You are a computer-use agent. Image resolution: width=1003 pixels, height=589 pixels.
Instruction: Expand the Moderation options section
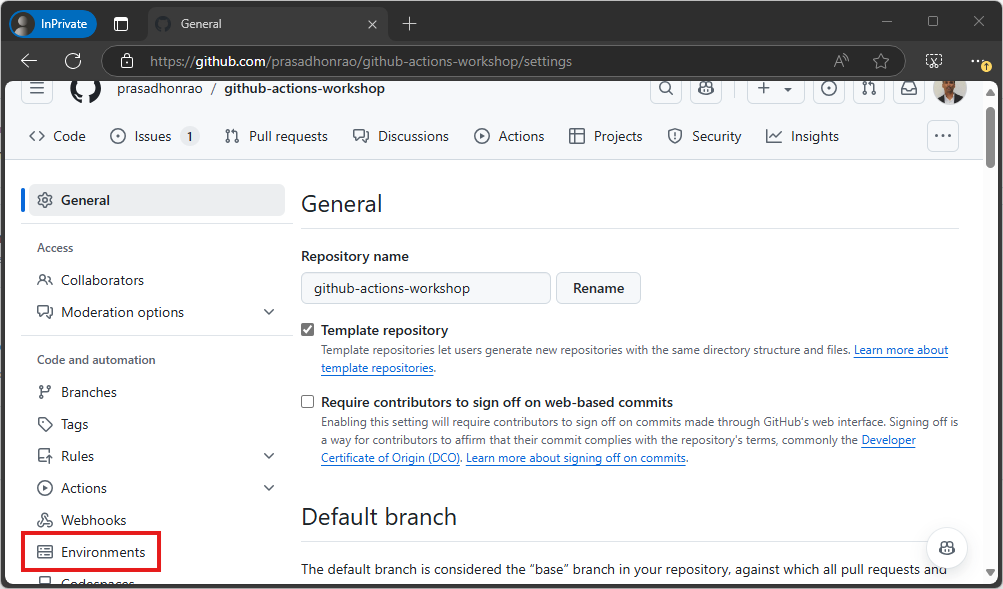[x=268, y=311]
